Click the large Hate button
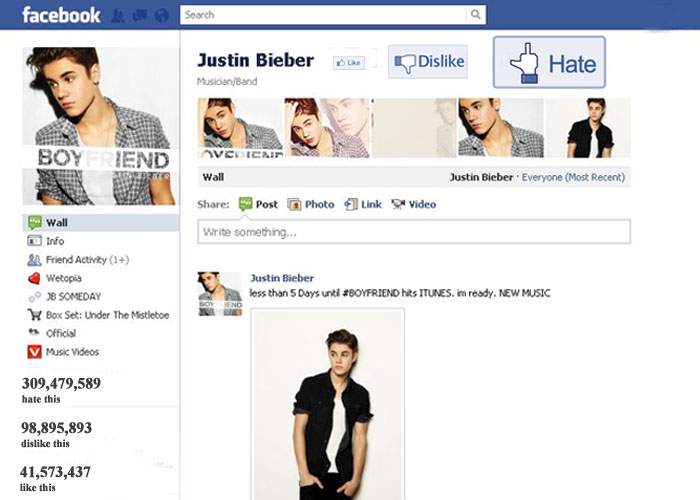The width and height of the screenshot is (700, 500). 549,62
